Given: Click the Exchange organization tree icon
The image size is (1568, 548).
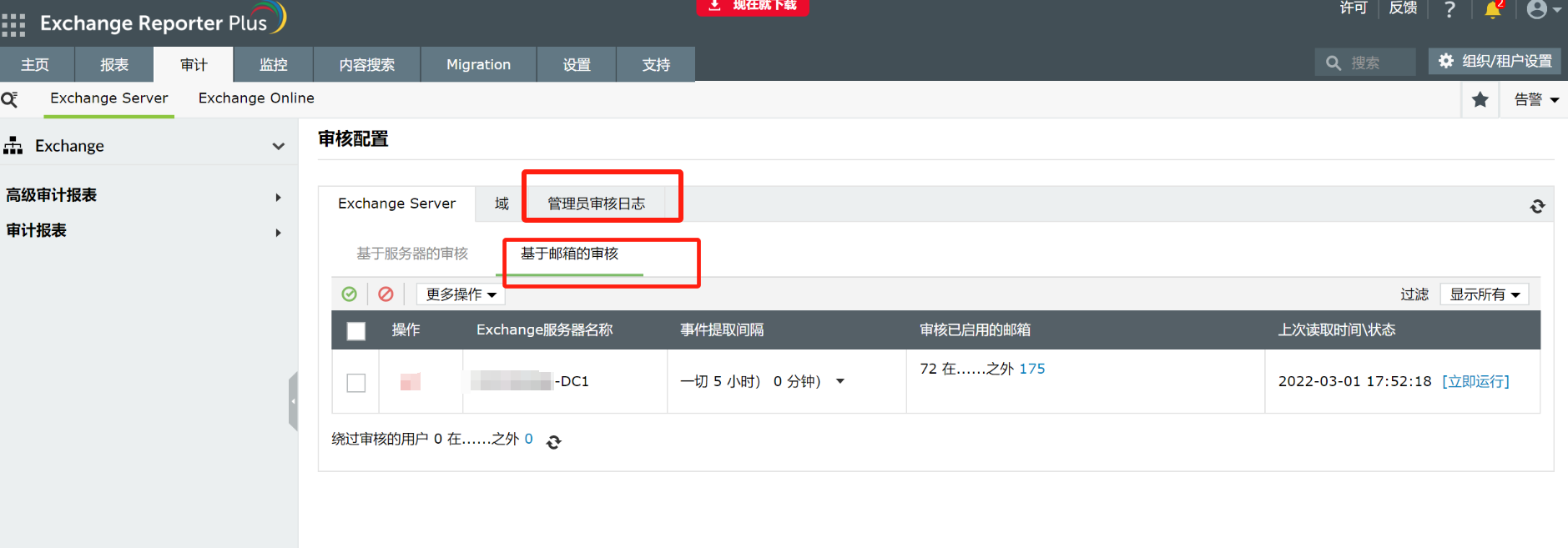Looking at the screenshot, I should point(13,146).
